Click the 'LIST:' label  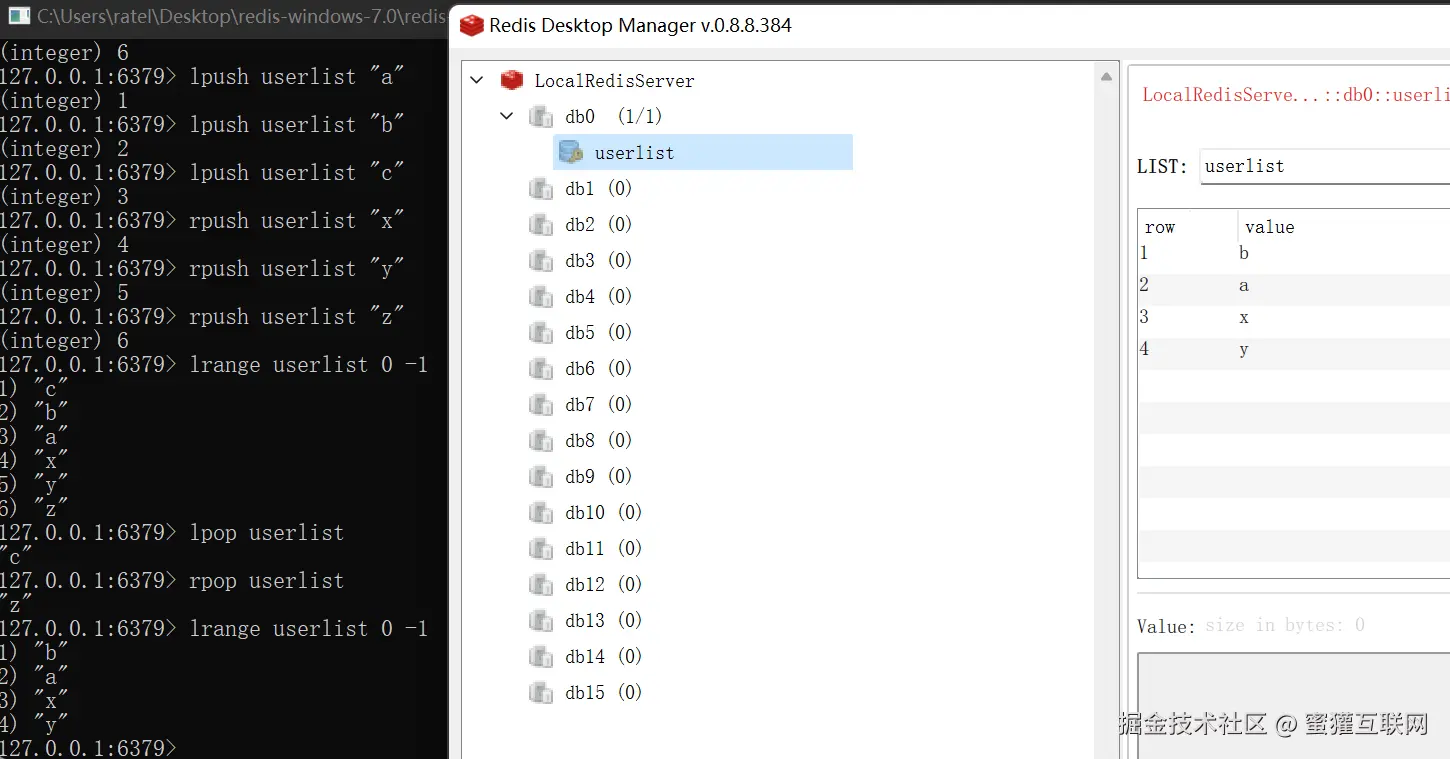[1162, 167]
